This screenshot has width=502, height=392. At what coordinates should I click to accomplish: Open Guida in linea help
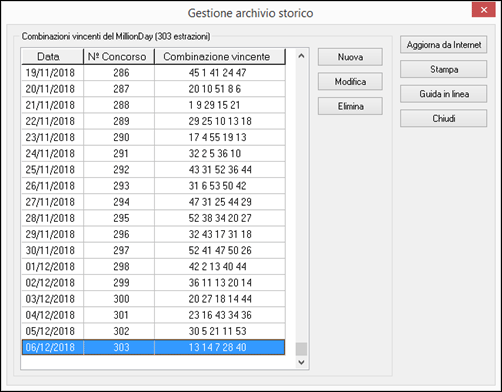443,94
